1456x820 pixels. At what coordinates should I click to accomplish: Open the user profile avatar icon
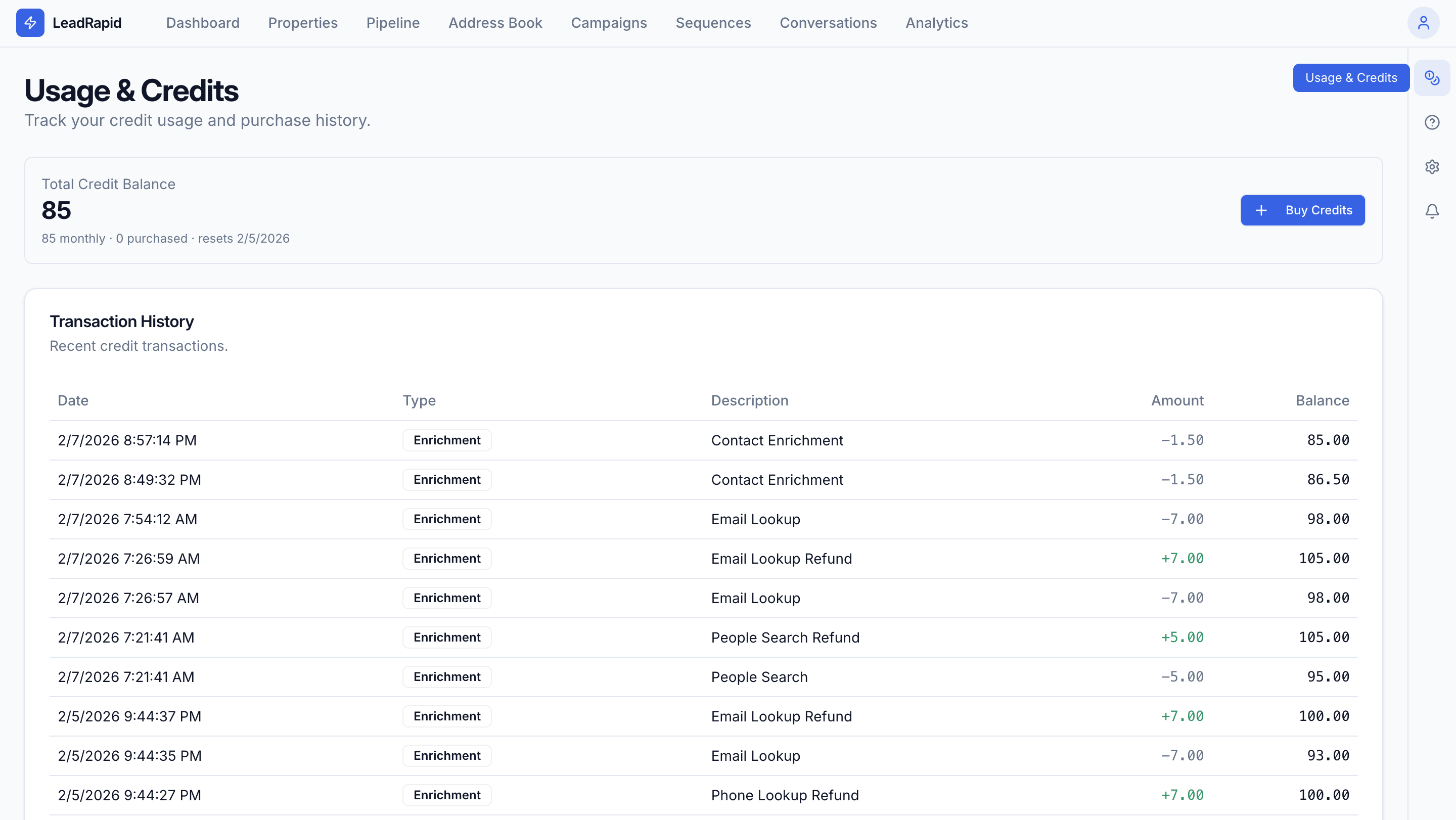click(x=1424, y=23)
